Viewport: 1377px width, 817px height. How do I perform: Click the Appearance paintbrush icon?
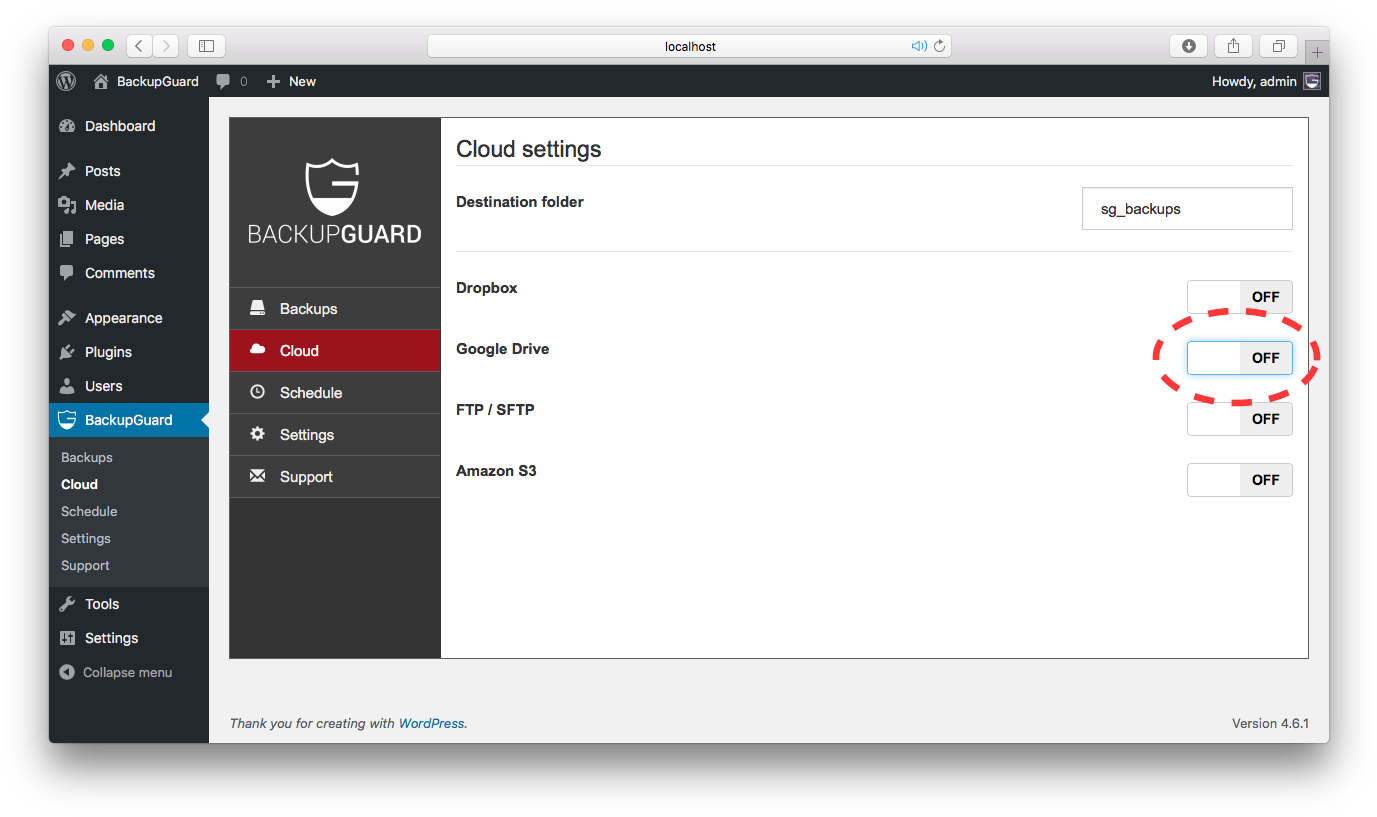click(67, 318)
